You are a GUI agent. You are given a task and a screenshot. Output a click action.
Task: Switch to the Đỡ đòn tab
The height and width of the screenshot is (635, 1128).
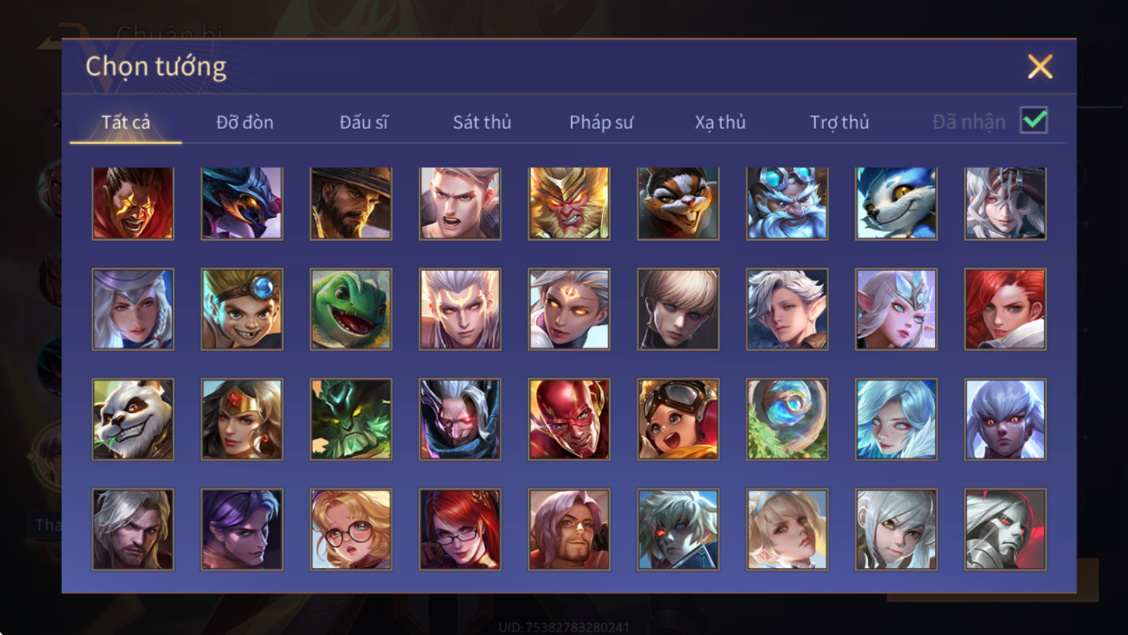245,122
